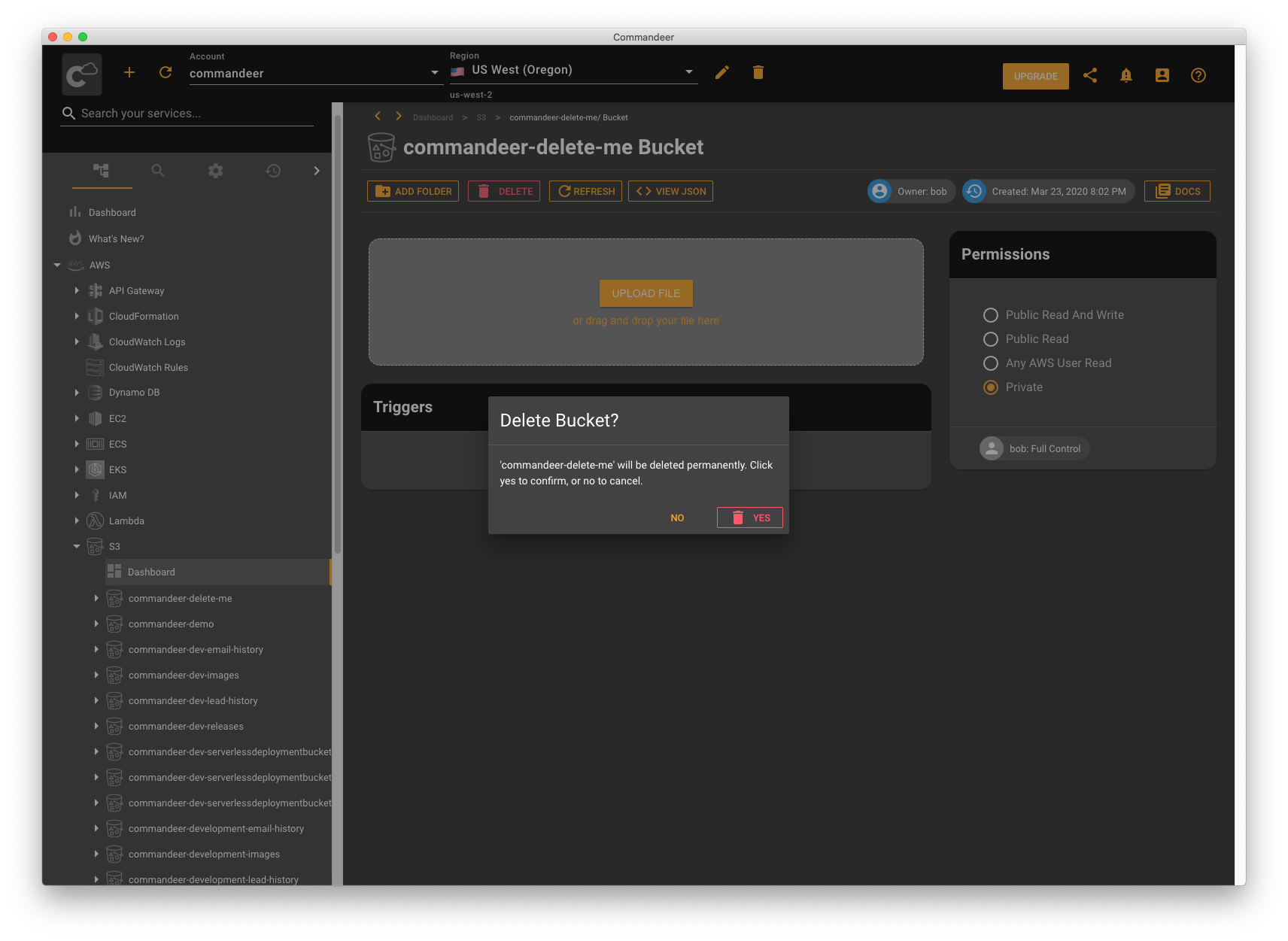Click the Lambda service icon
The height and width of the screenshot is (941, 1288).
point(95,521)
